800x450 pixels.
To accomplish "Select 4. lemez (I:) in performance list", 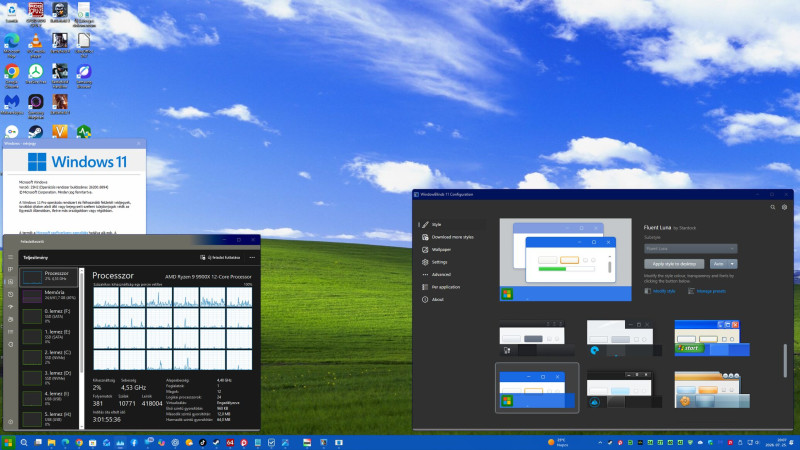I will pos(49,398).
